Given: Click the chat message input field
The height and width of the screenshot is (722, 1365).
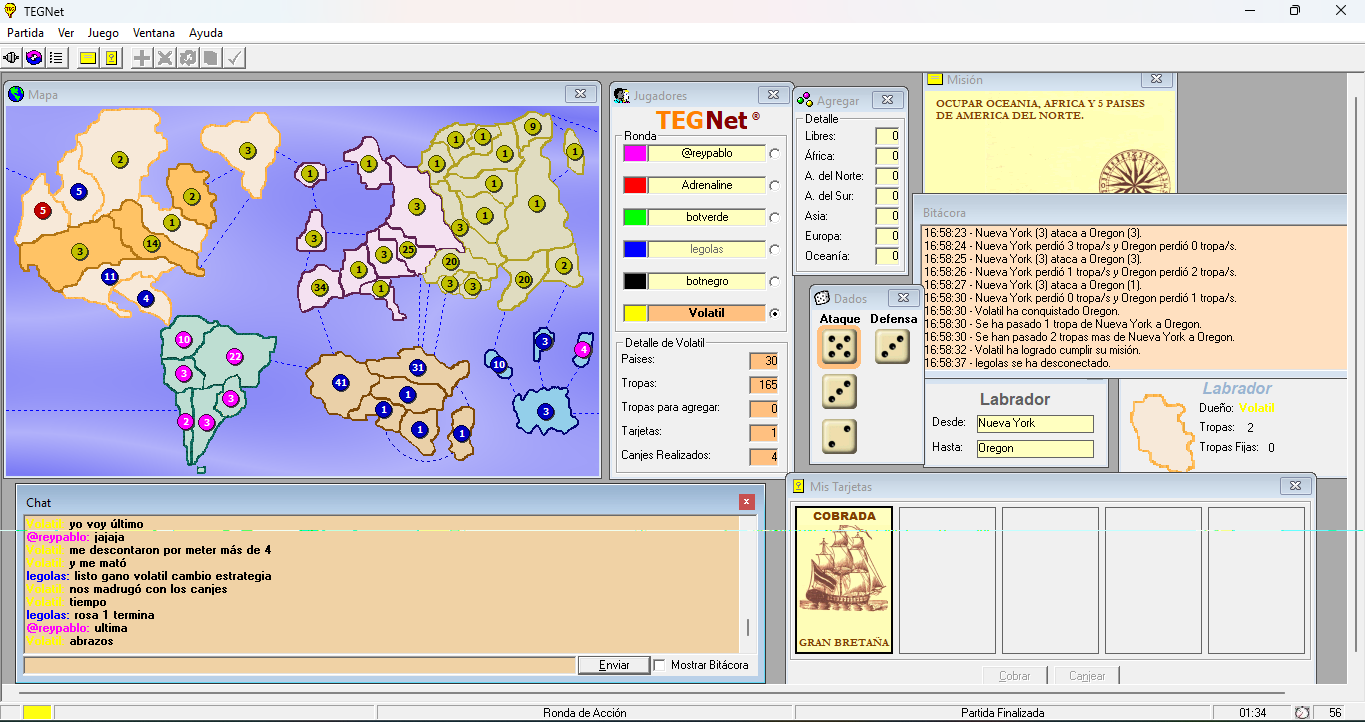Looking at the screenshot, I should point(300,665).
